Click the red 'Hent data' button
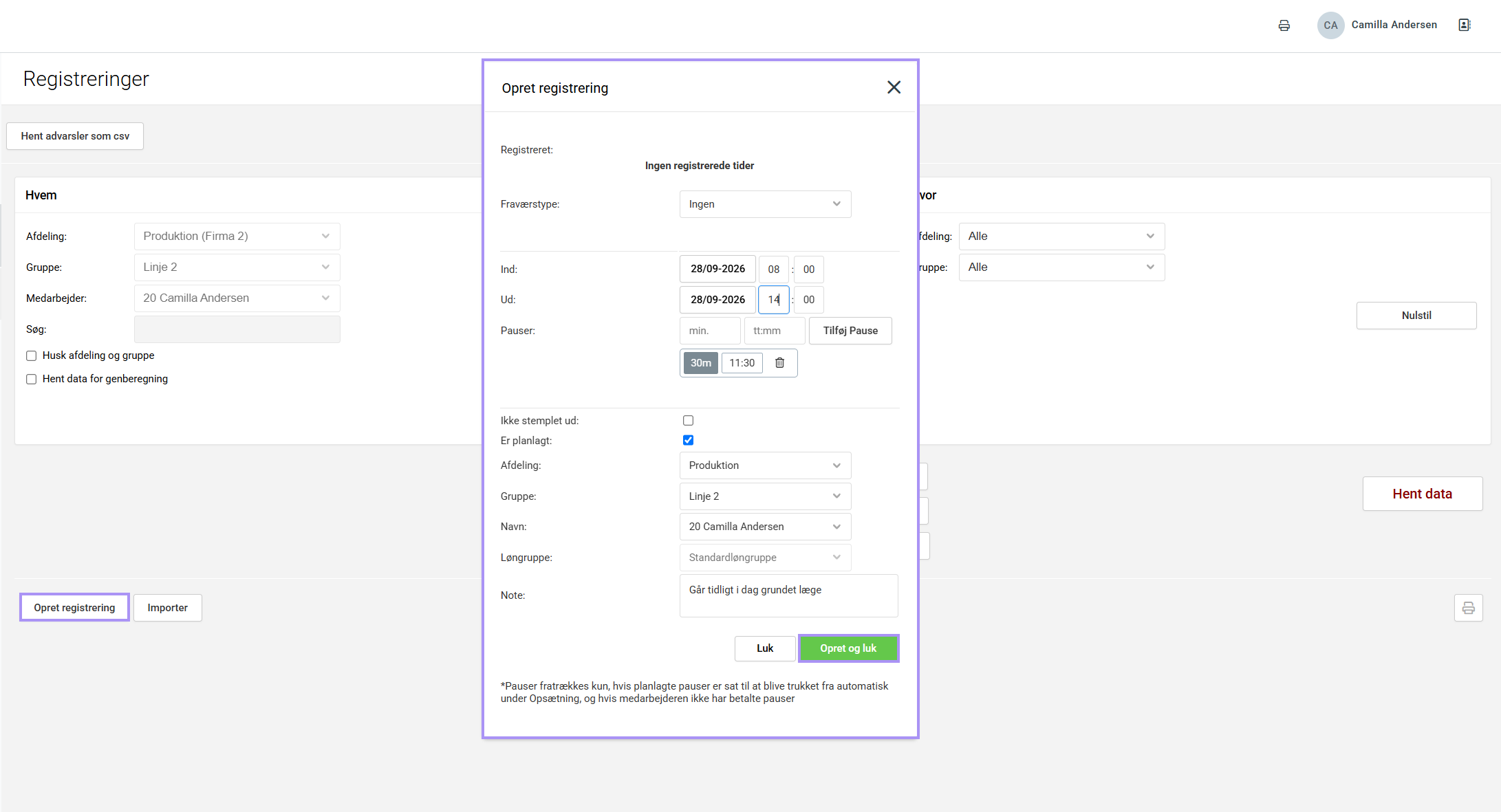Viewport: 1501px width, 812px height. (x=1422, y=494)
